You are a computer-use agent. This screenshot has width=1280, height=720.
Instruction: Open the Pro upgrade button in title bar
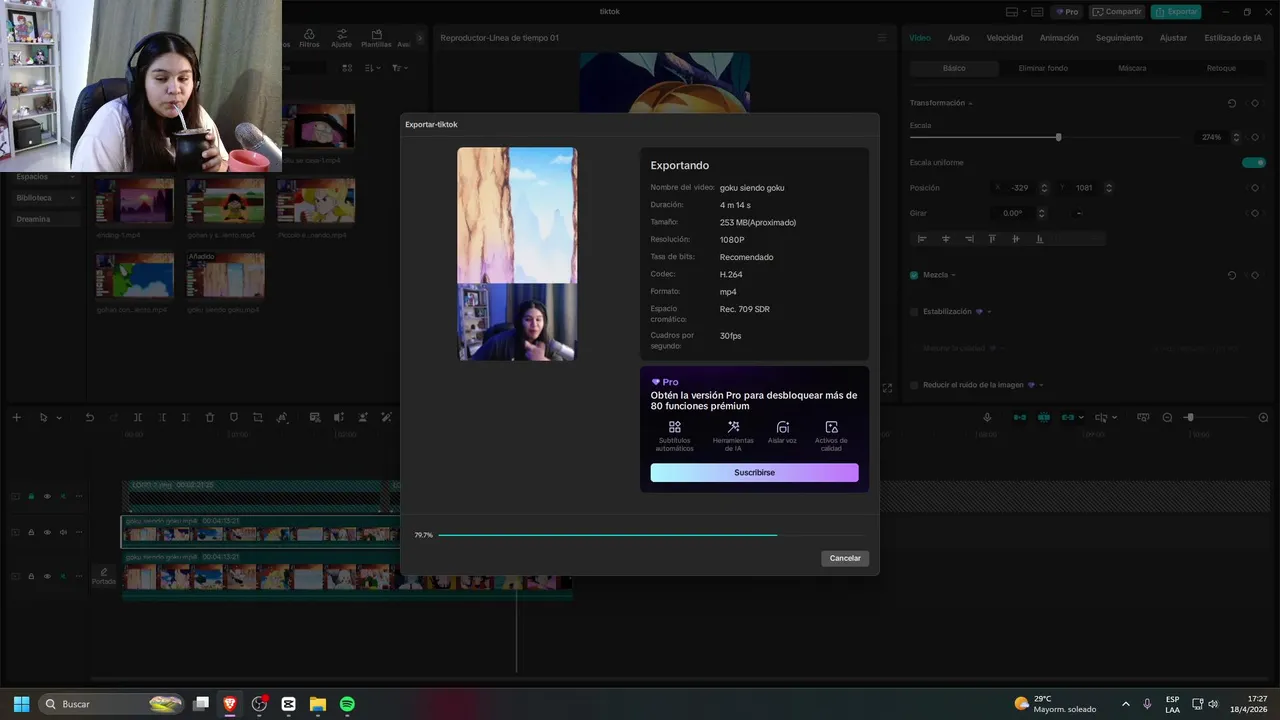pos(1066,12)
